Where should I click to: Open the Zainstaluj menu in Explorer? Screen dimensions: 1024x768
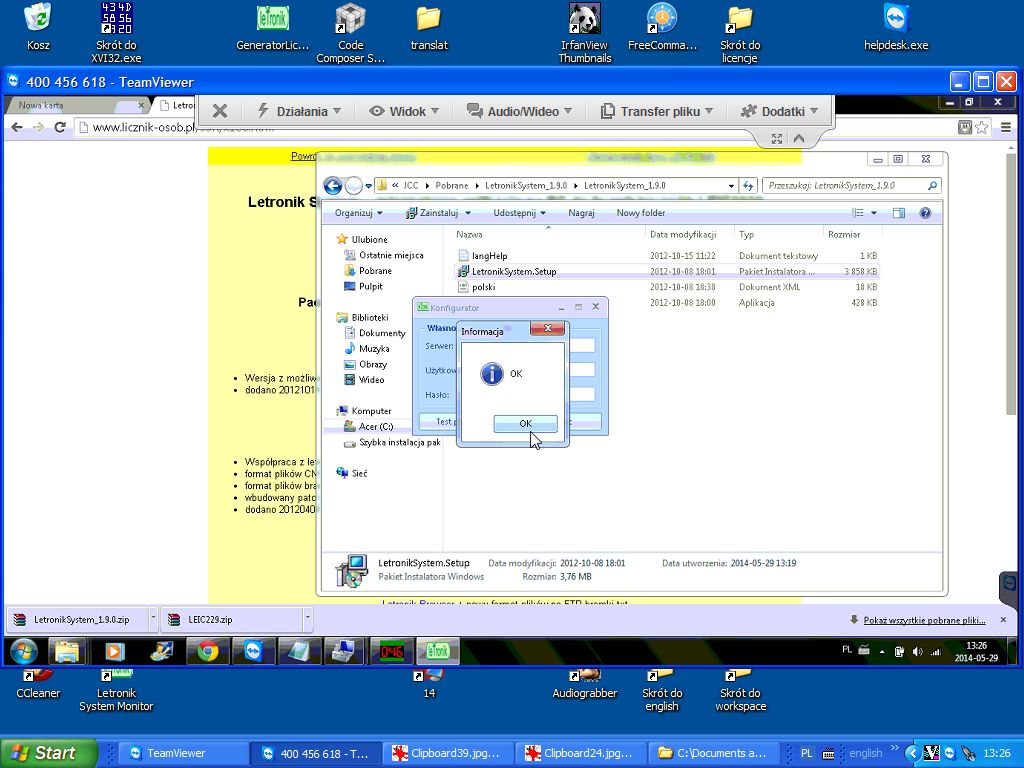[438, 213]
